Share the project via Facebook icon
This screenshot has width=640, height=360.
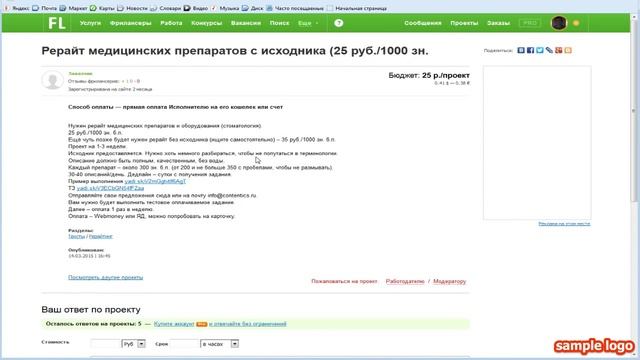(x=530, y=50)
